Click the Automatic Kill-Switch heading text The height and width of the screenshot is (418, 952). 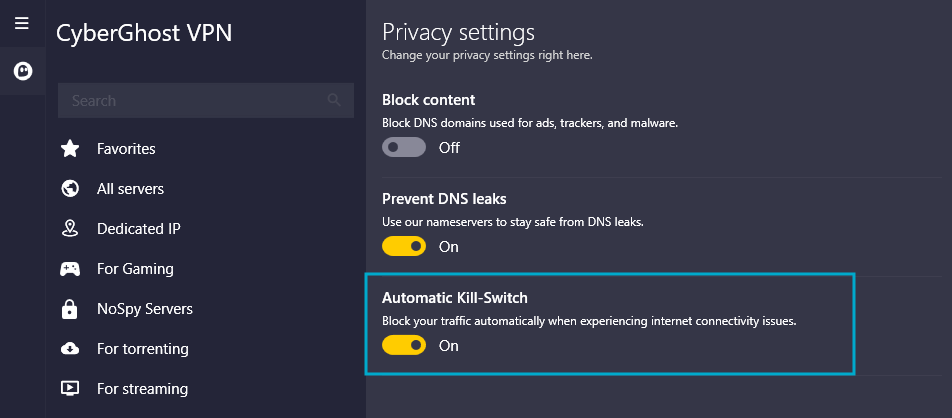[455, 298]
